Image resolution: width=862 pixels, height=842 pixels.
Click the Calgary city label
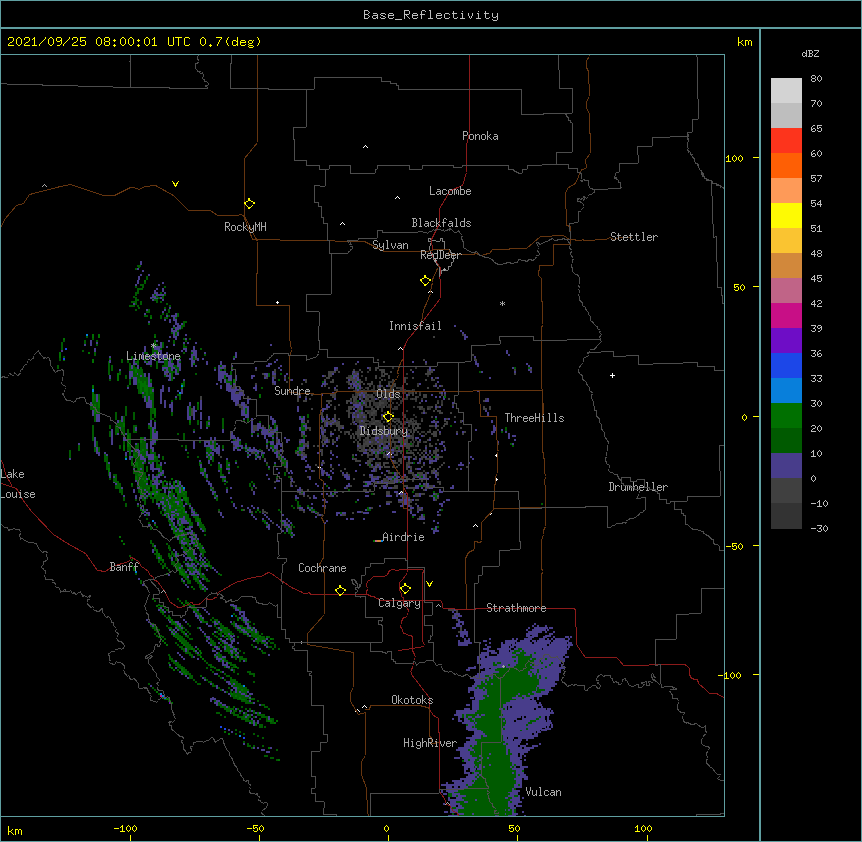399,603
